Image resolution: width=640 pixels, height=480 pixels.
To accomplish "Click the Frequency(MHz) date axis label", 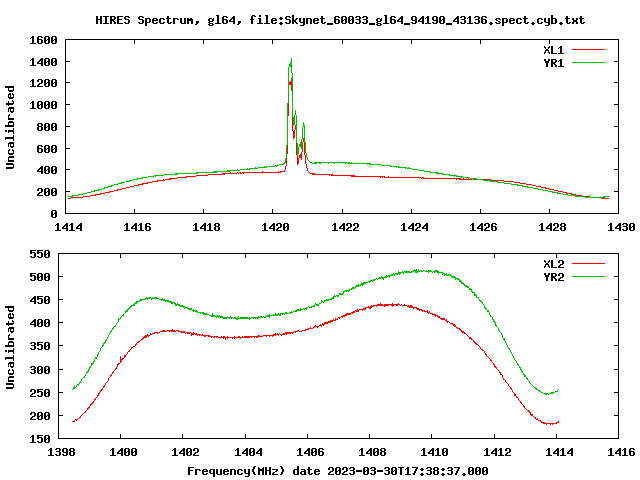I will pyautogui.click(x=338, y=471).
